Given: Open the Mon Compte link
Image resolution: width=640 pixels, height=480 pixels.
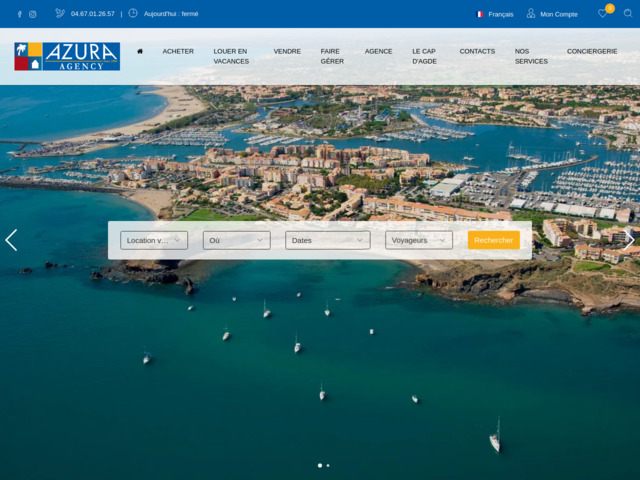Looking at the screenshot, I should click(559, 14).
